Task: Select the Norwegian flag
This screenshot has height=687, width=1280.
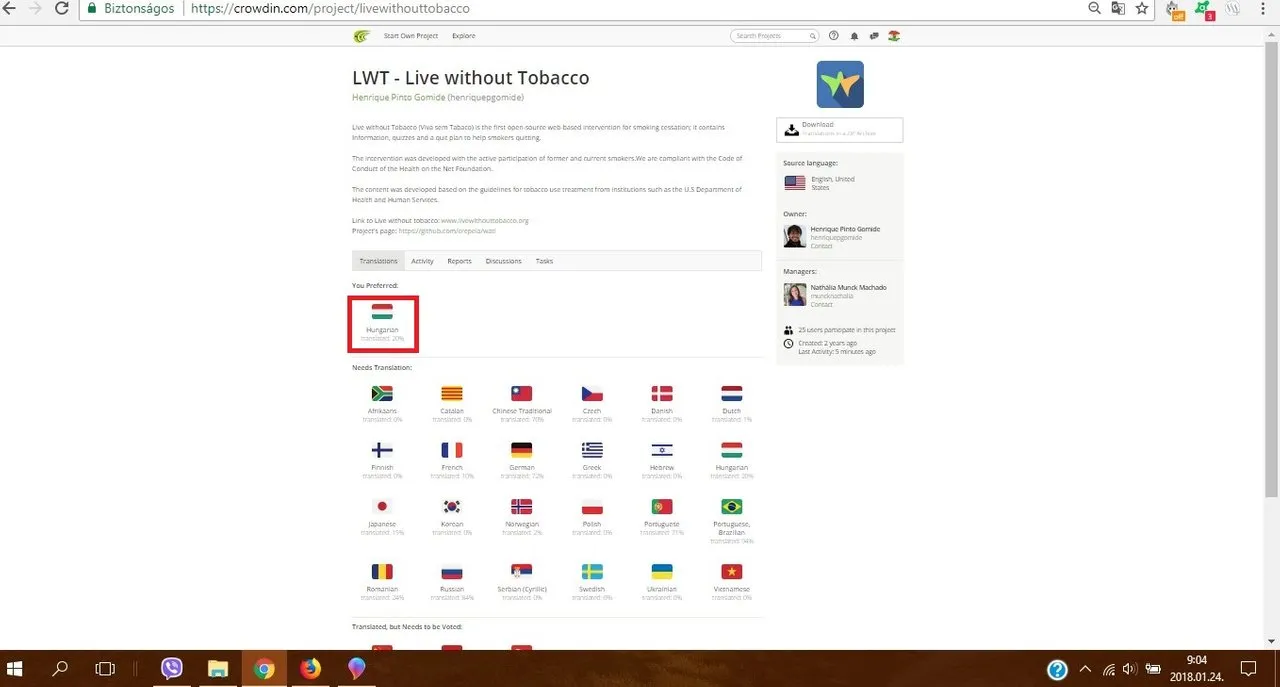Action: (x=522, y=507)
